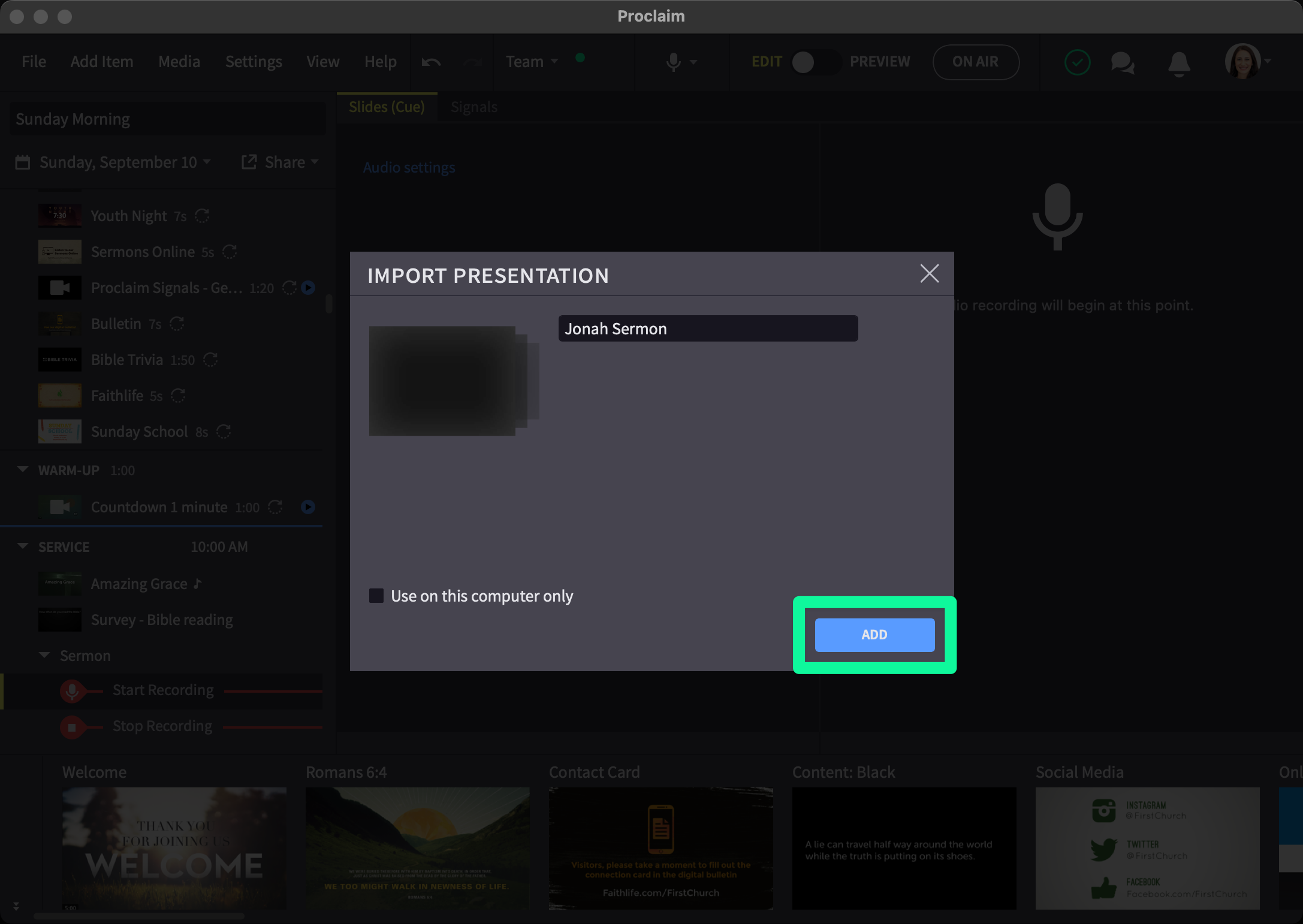Click the user profile avatar

[x=1242, y=61]
